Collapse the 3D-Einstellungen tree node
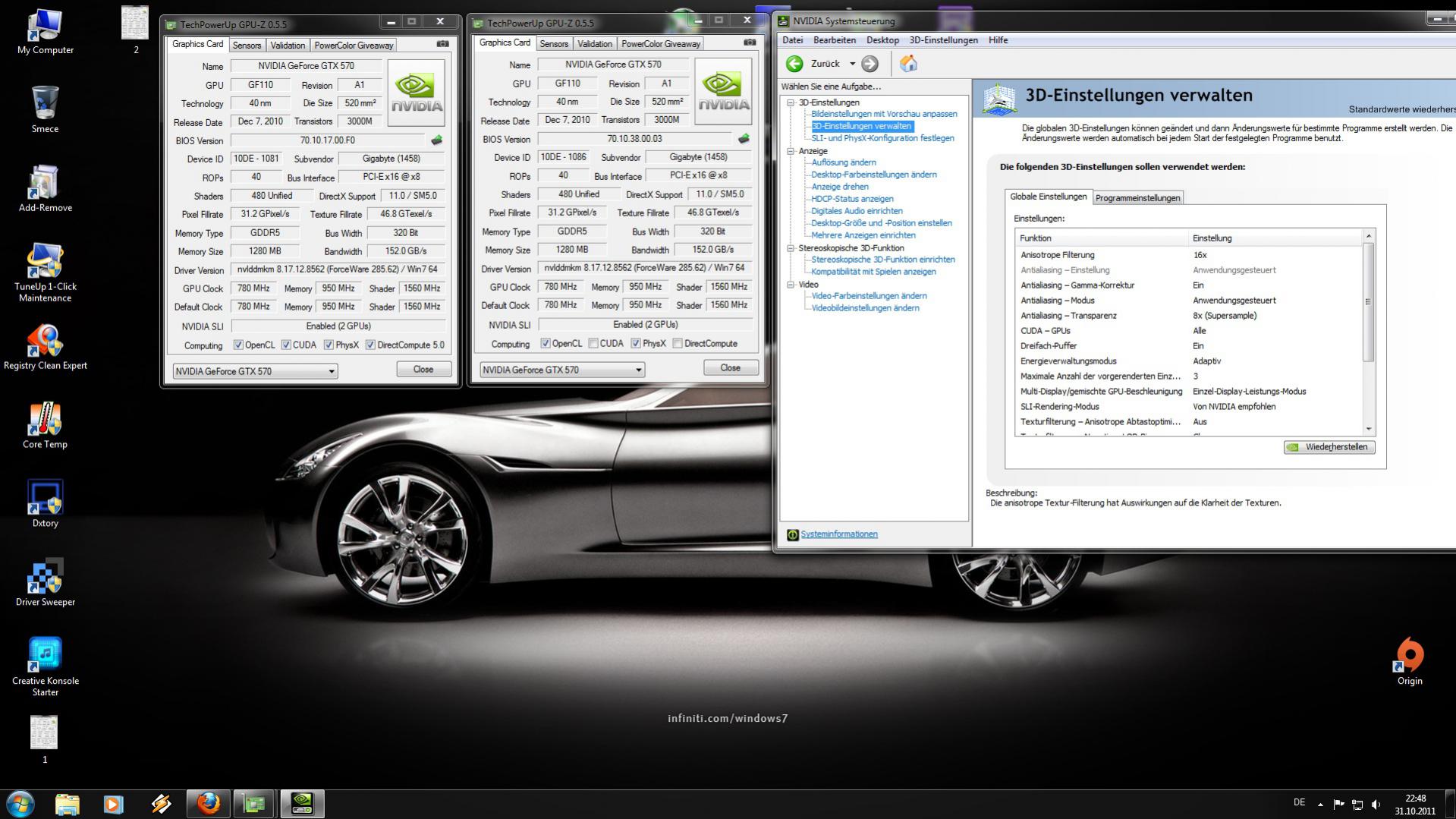 pos(791,102)
